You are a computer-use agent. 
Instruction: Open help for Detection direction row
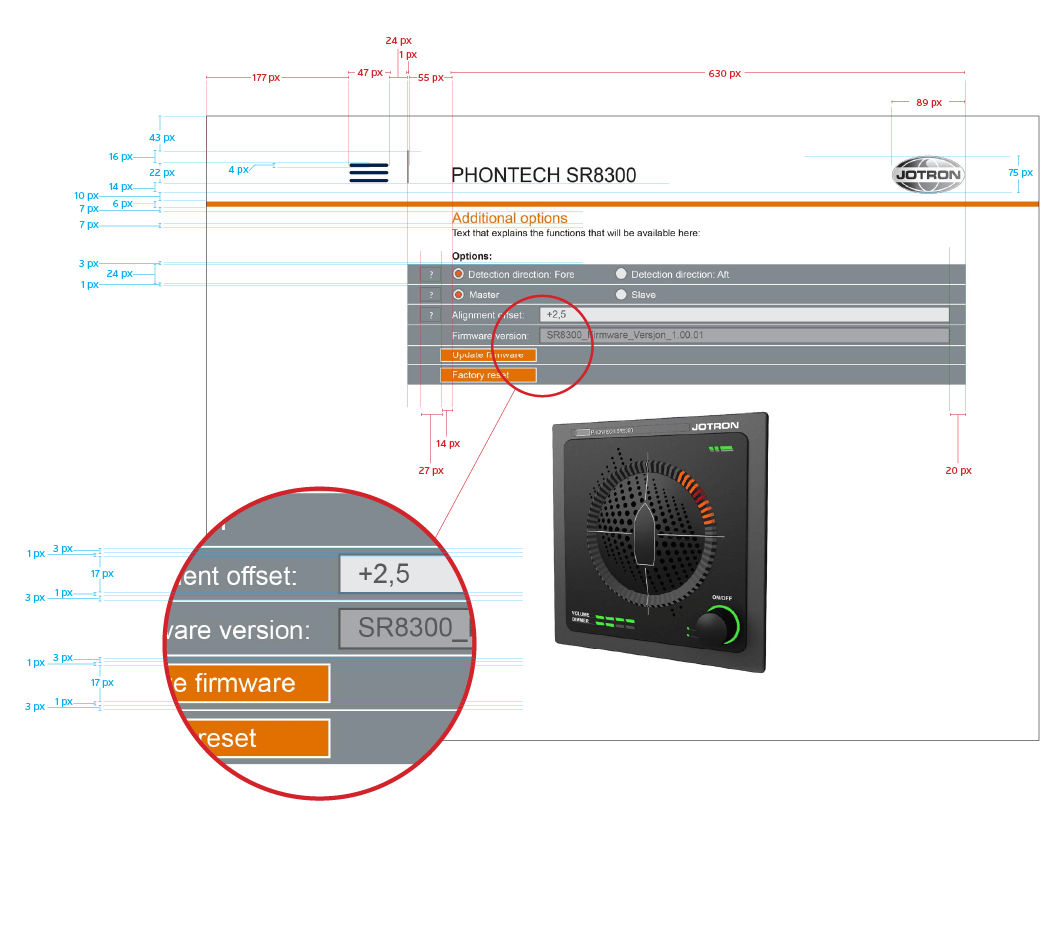[431, 274]
